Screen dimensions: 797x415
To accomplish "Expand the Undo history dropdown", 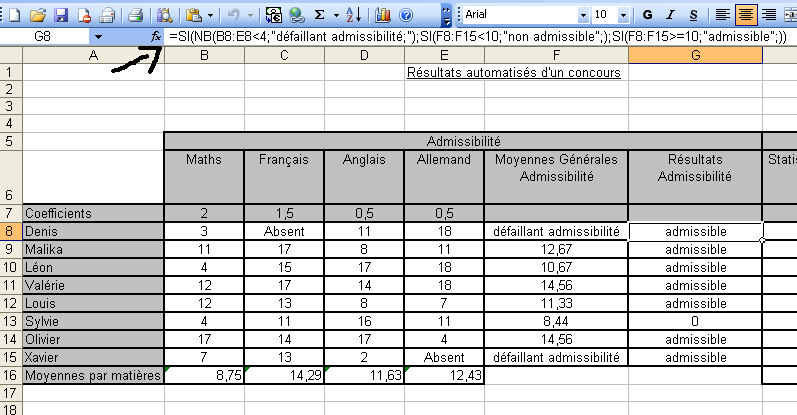I will [x=250, y=15].
